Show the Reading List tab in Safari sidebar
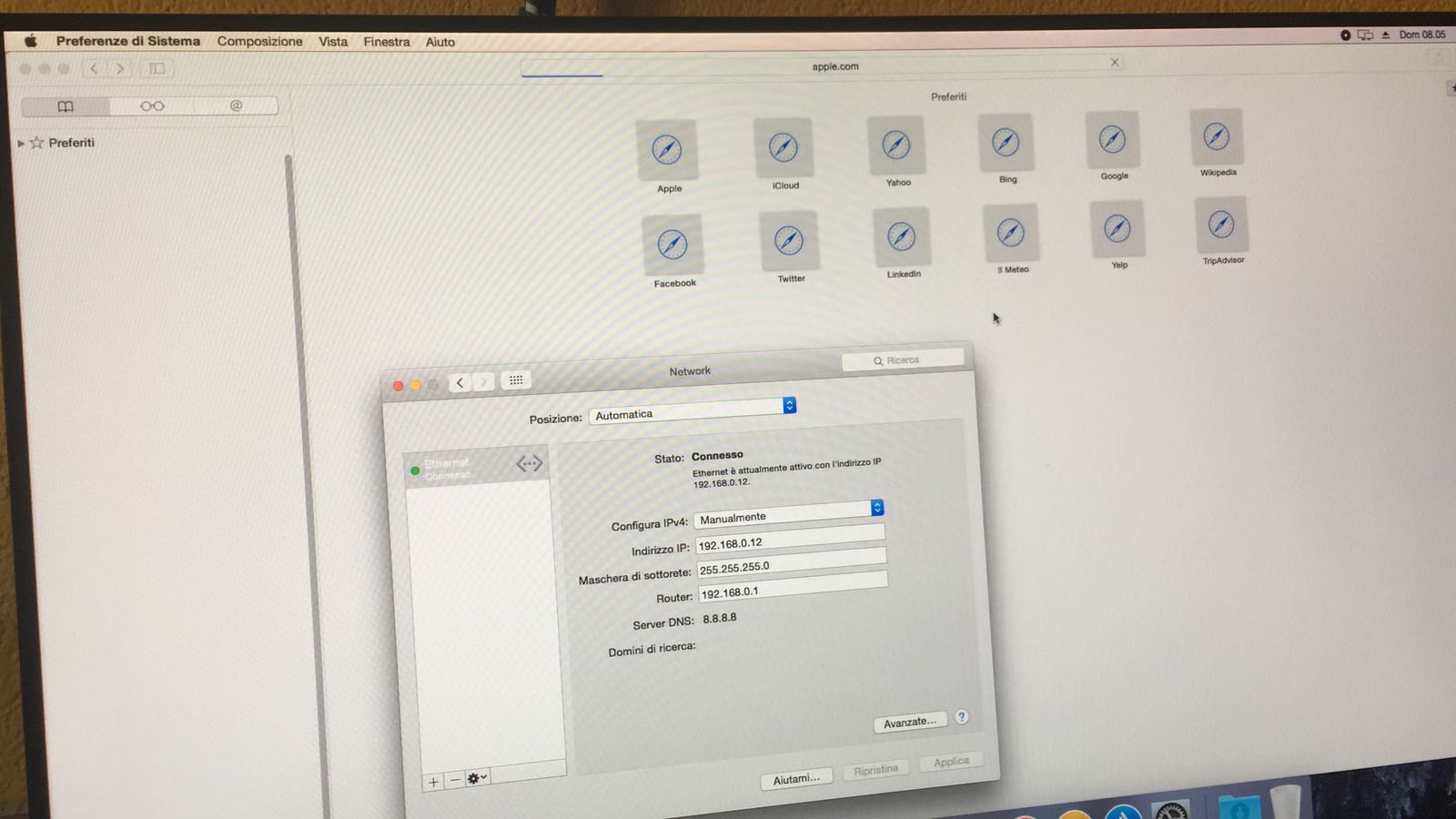The width and height of the screenshot is (1456, 819). click(152, 106)
